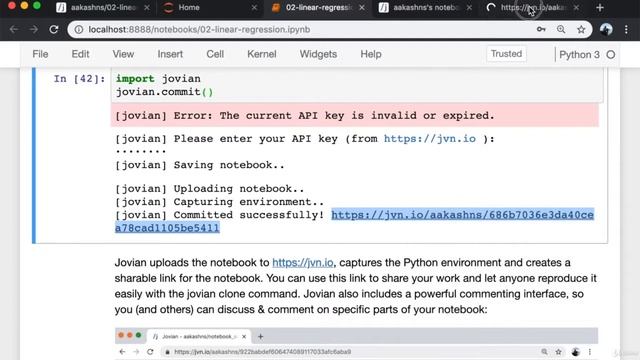The width and height of the screenshot is (640, 360).
Task: Open the committed notebook jvn.io/aakashns link
Action: pyautogui.click(x=354, y=221)
